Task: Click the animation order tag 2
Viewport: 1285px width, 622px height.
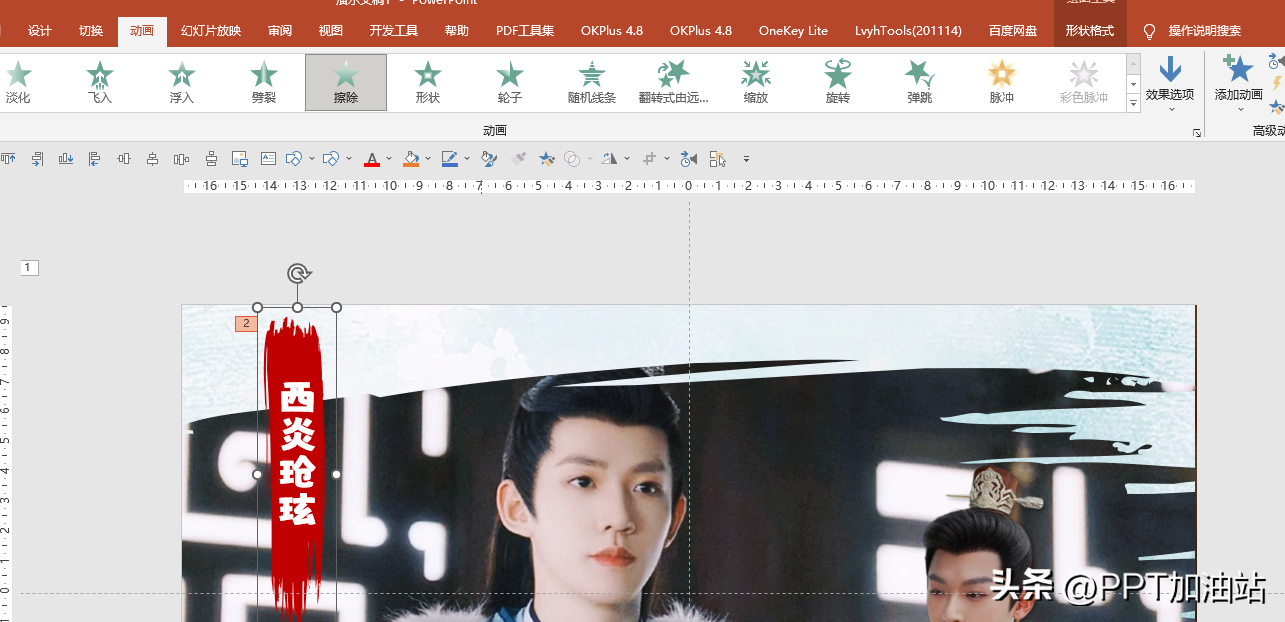Action: pos(246,324)
